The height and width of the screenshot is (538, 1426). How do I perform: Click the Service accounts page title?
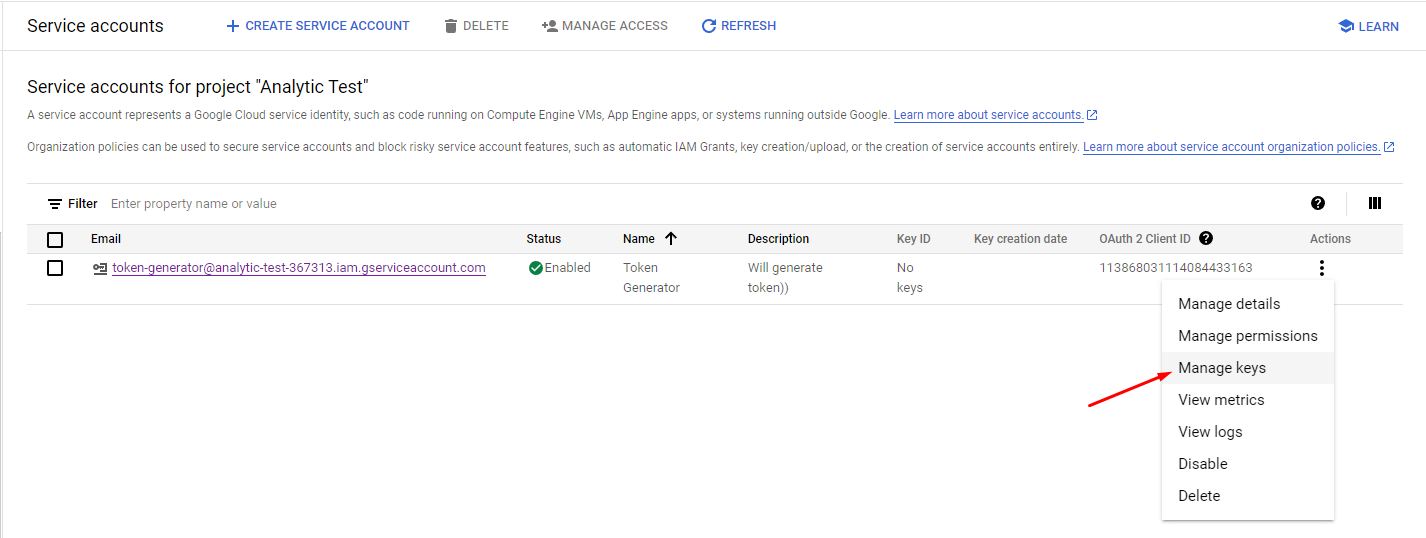click(x=95, y=26)
